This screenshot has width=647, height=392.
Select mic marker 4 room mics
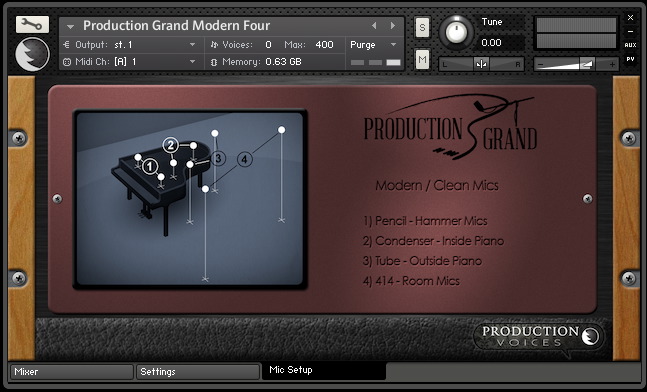point(244,159)
